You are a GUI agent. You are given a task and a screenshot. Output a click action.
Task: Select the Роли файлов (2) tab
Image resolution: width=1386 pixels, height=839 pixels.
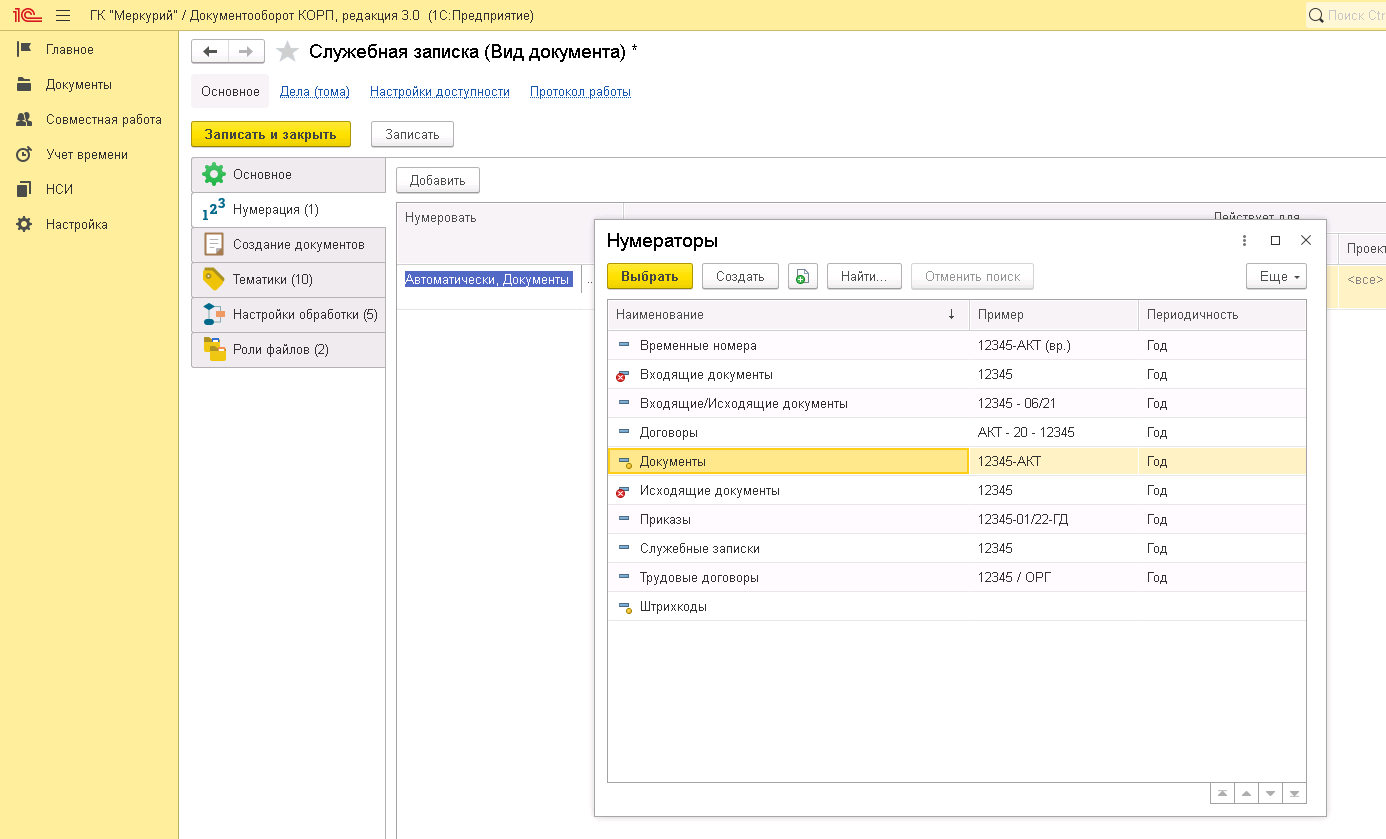[x=288, y=350]
